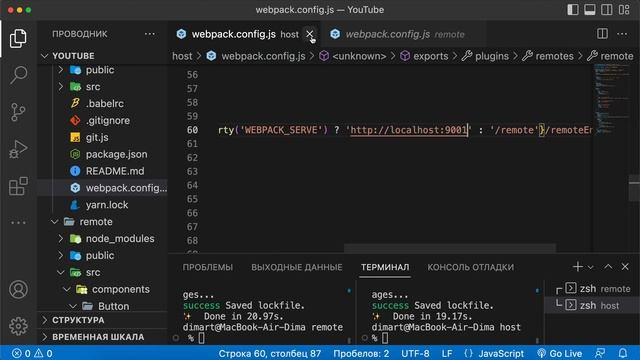
Task: Show additional activity bar views
Action: [x=18, y=223]
